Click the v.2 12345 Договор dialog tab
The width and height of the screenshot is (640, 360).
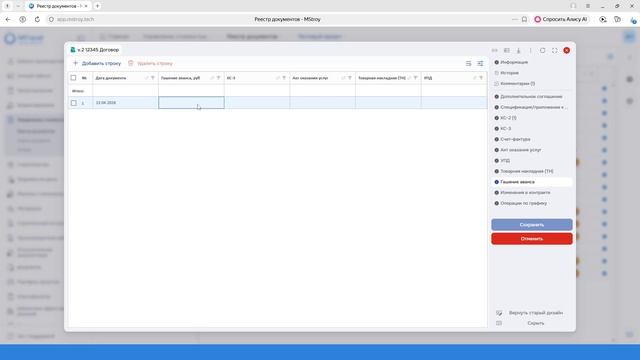point(95,50)
